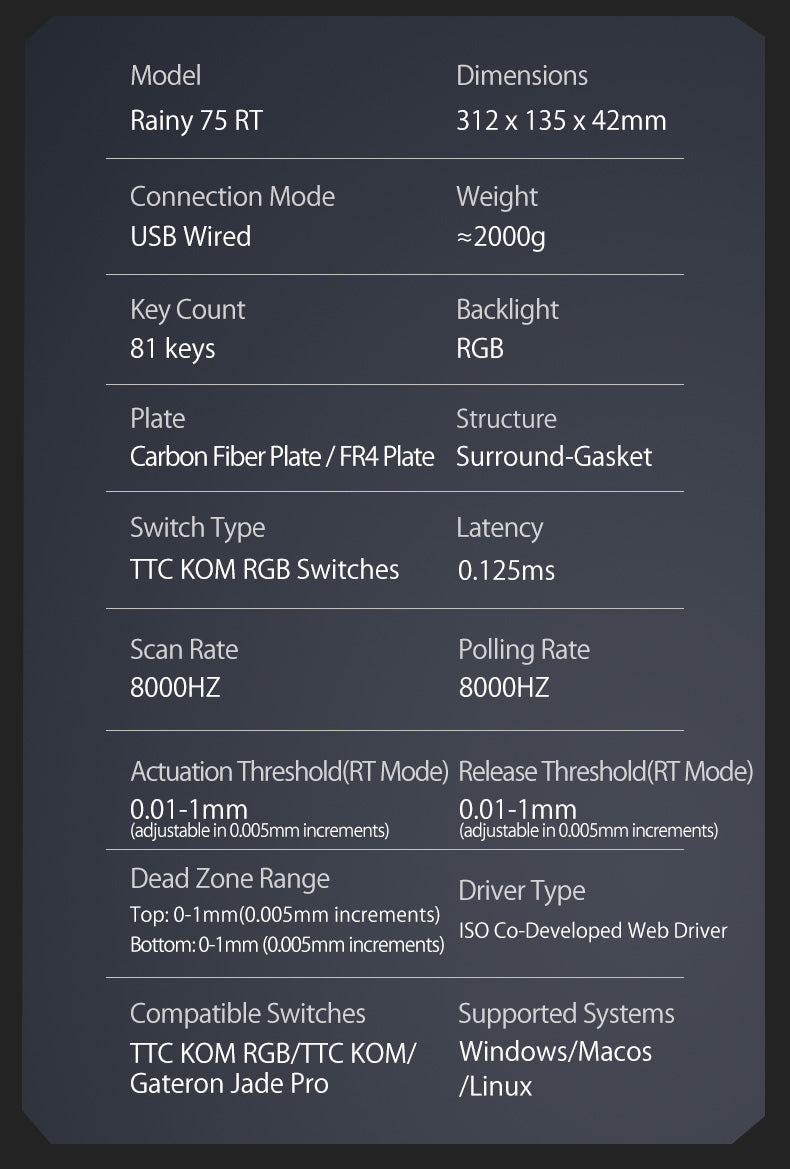
Task: Click the Rainy 75 RT model name
Action: (196, 121)
